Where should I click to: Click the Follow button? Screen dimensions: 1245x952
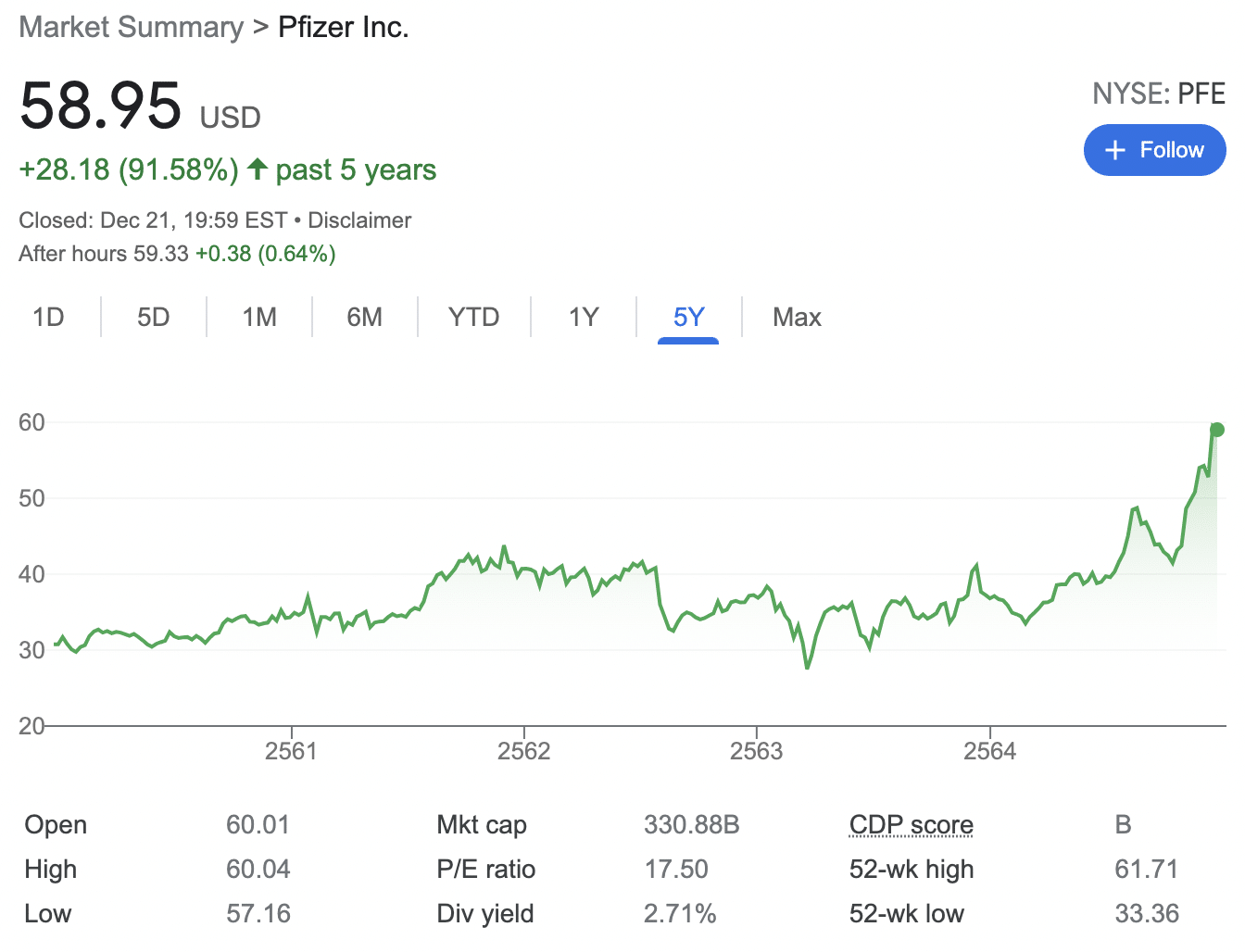point(1154,150)
